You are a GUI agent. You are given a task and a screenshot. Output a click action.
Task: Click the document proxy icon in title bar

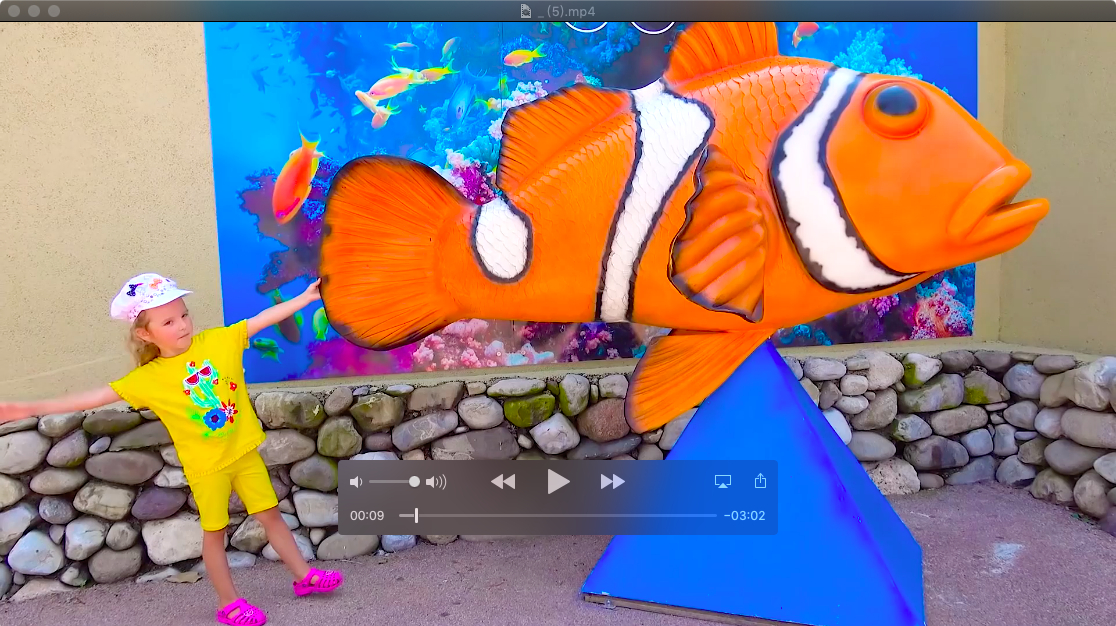[x=526, y=11]
